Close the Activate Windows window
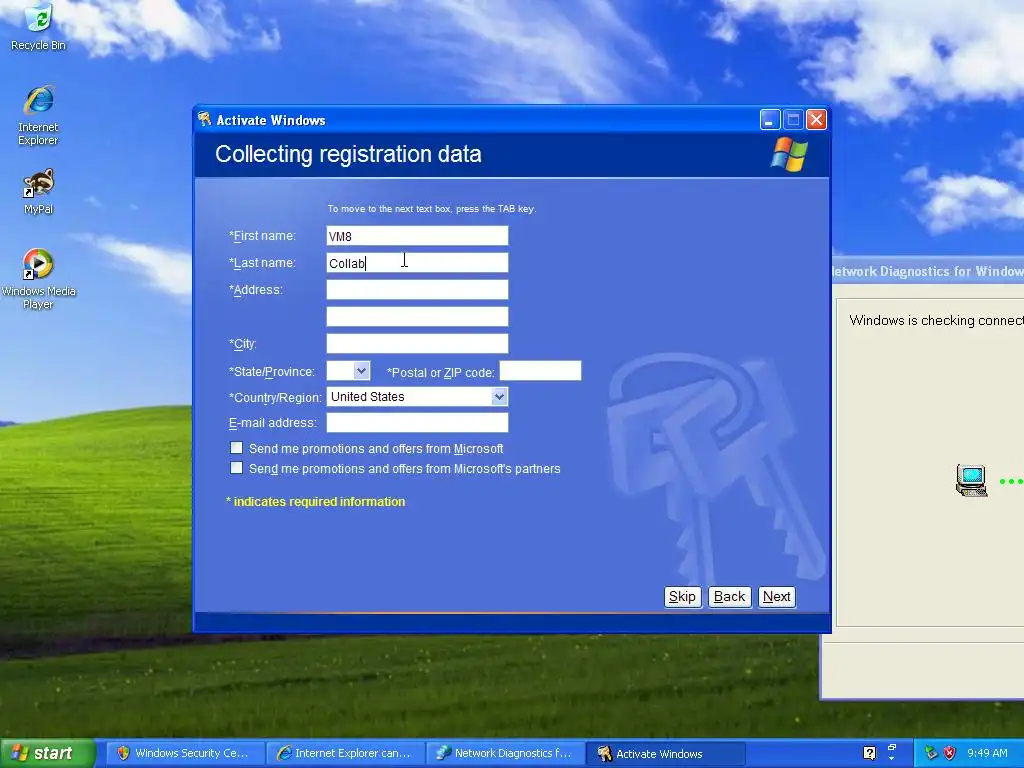This screenshot has height=768, width=1024. [x=816, y=120]
